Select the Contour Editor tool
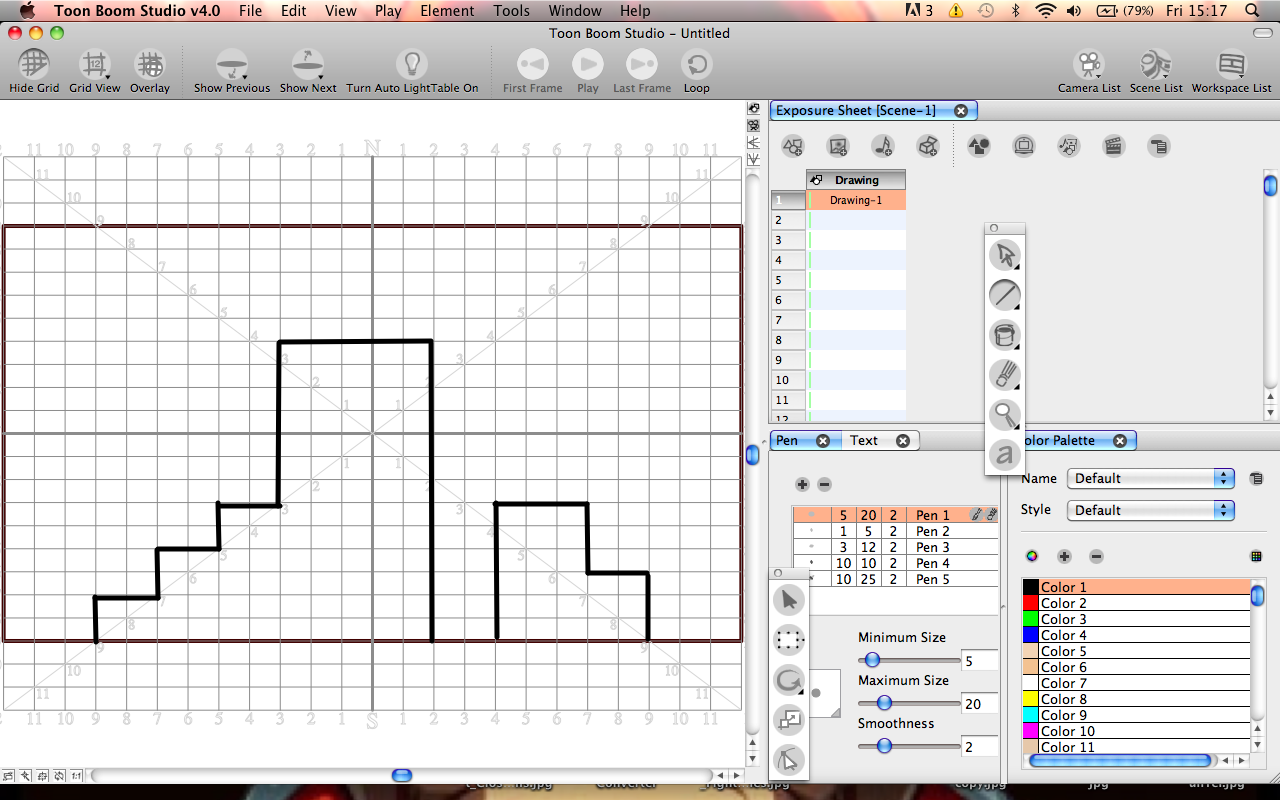 pos(789,761)
